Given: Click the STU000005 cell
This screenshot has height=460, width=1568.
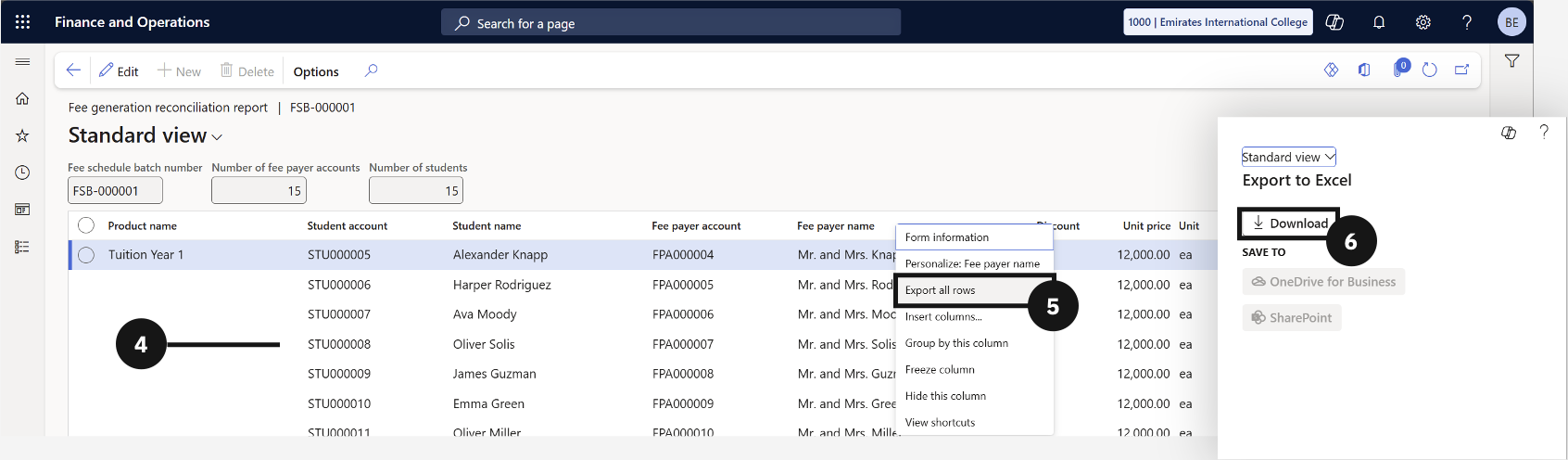Looking at the screenshot, I should point(339,255).
